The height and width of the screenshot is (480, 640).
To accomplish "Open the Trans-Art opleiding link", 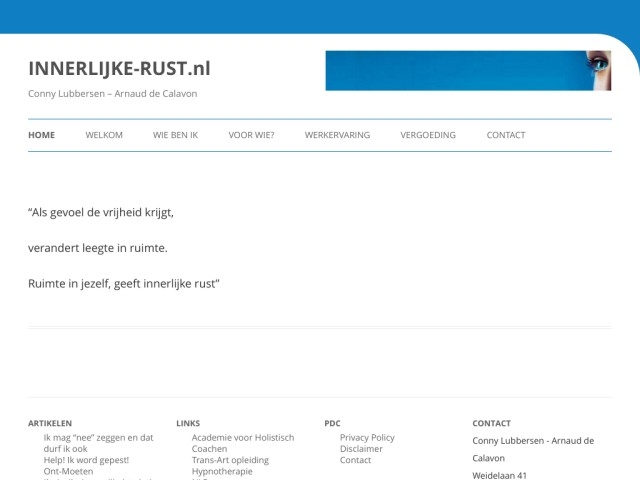I will pos(230,460).
